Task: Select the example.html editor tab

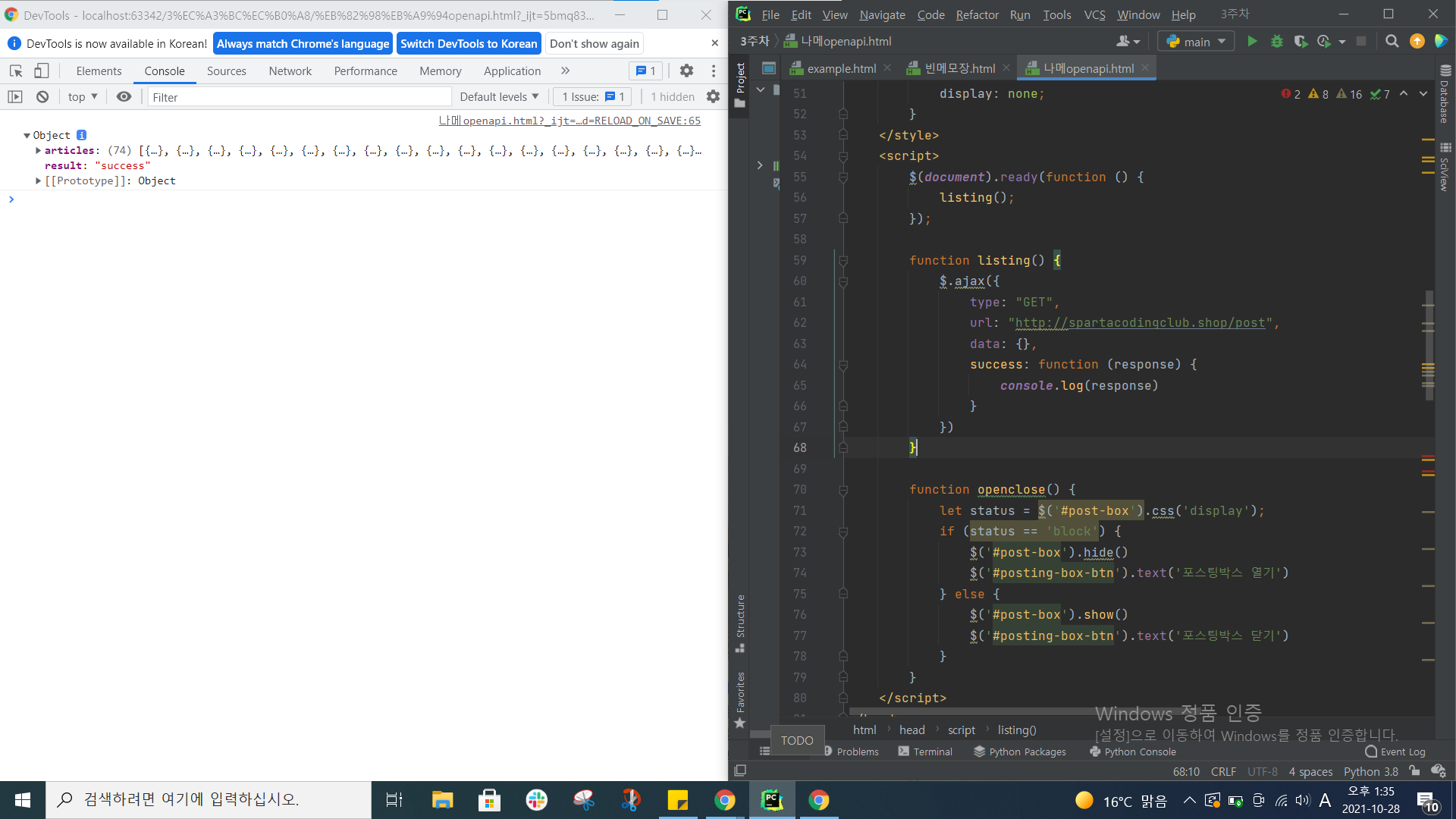Action: pos(841,68)
